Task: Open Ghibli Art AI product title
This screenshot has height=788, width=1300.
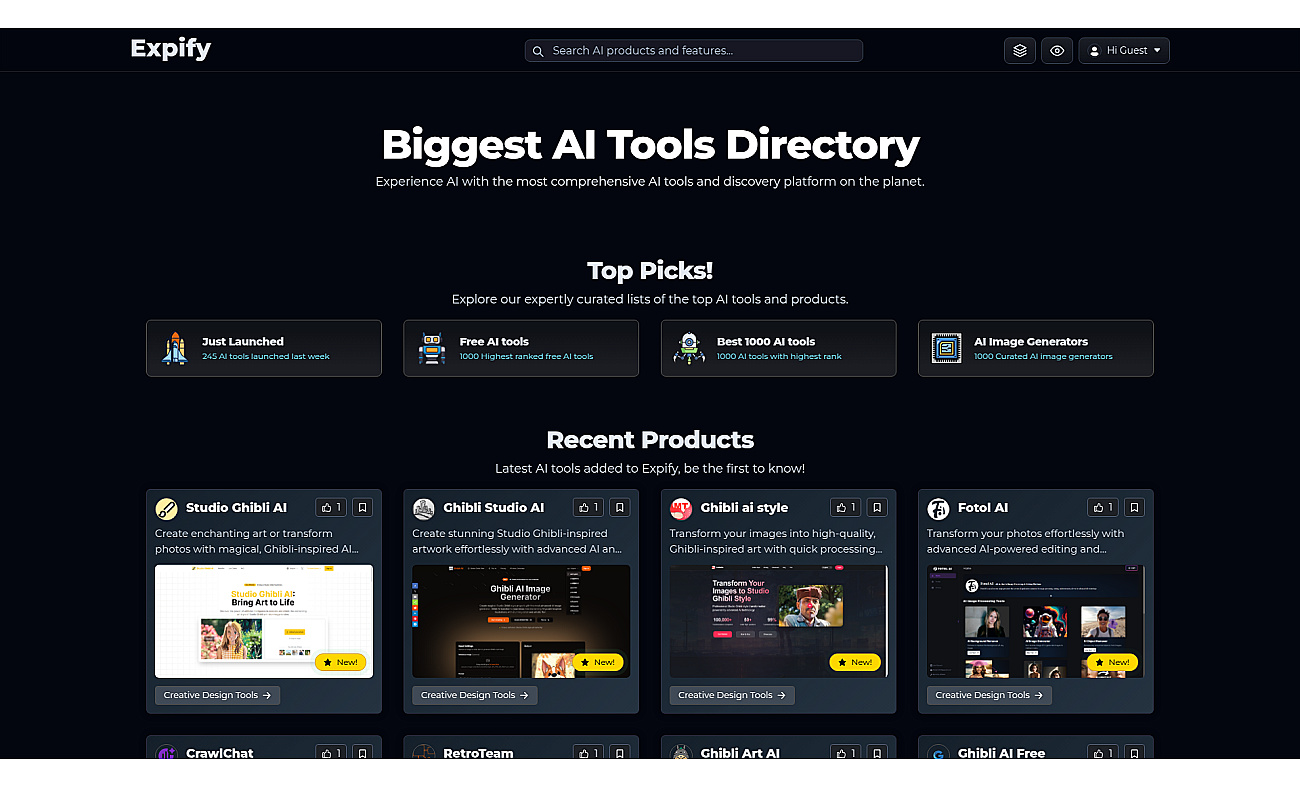Action: tap(740, 753)
